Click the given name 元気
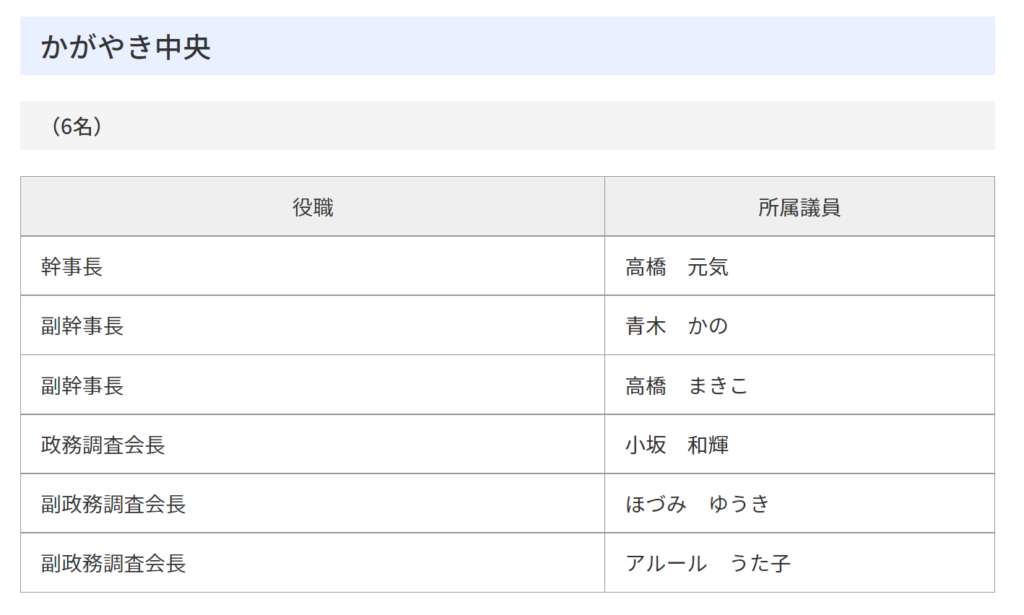 [708, 266]
